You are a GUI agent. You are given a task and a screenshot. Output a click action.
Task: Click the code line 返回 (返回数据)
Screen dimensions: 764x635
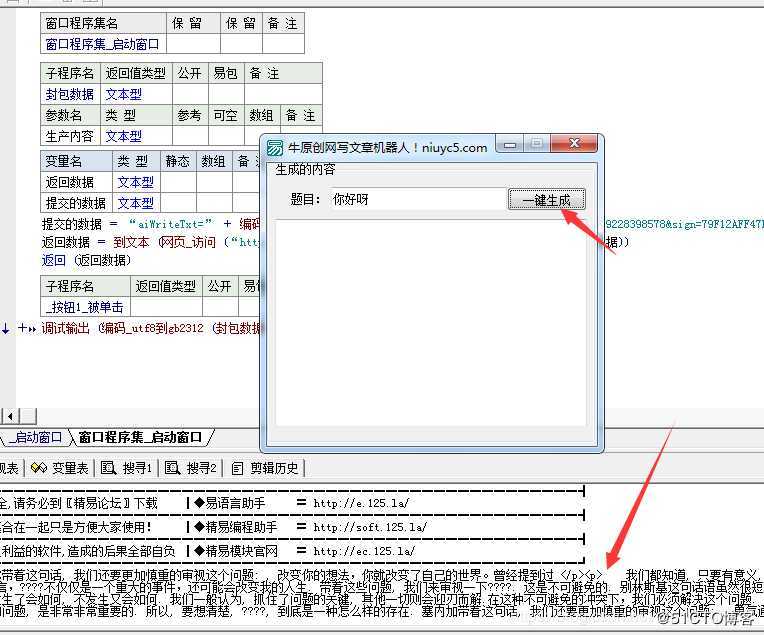(x=86, y=260)
